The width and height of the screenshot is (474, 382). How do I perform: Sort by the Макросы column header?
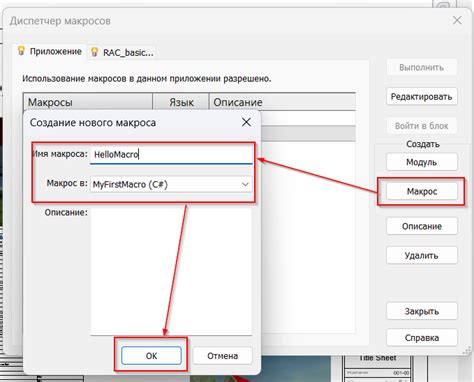coord(88,102)
